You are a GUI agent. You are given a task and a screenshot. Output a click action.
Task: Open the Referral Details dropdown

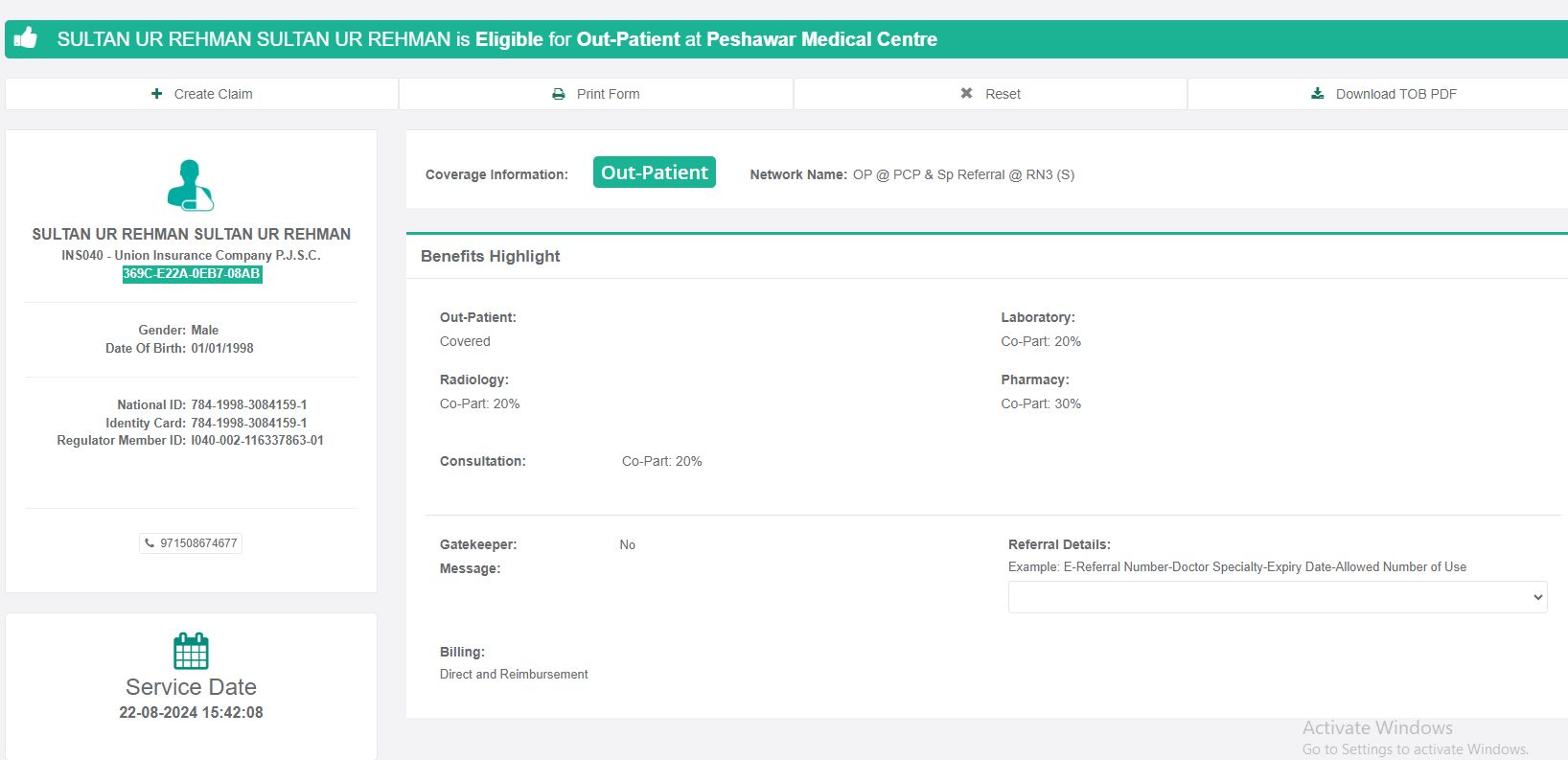[x=1277, y=597]
